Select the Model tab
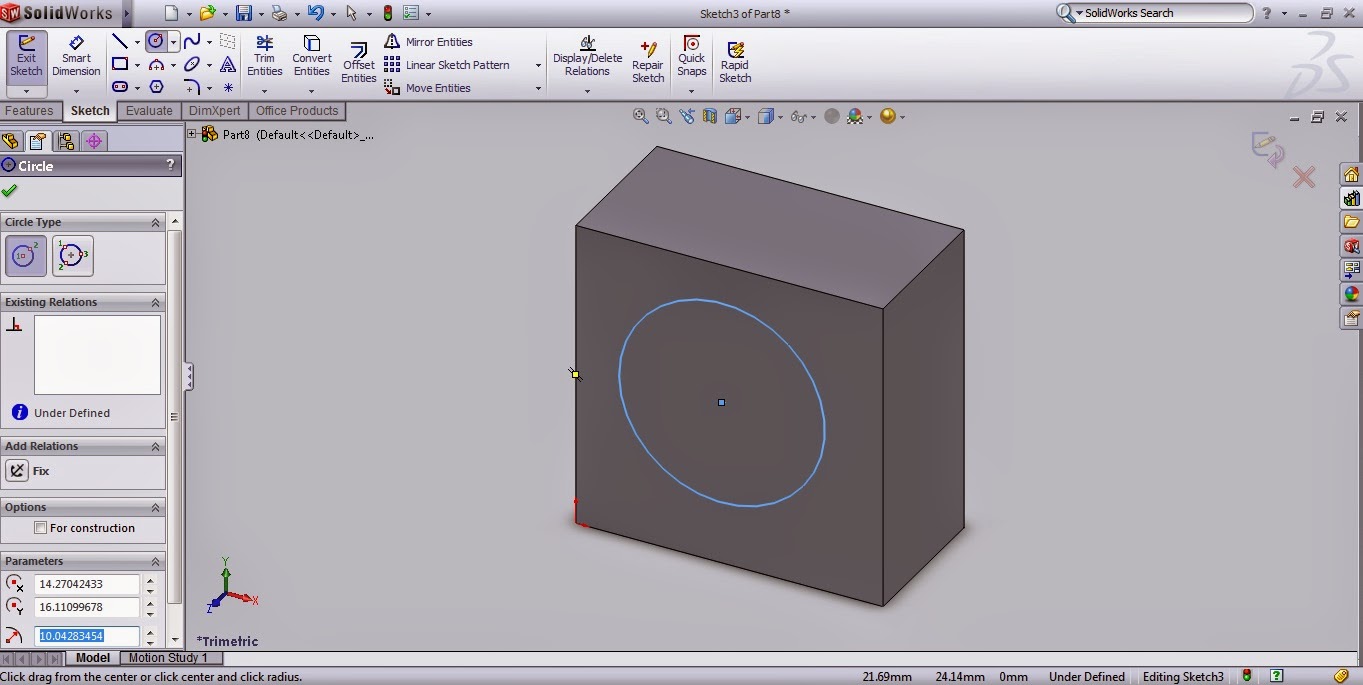 point(93,658)
